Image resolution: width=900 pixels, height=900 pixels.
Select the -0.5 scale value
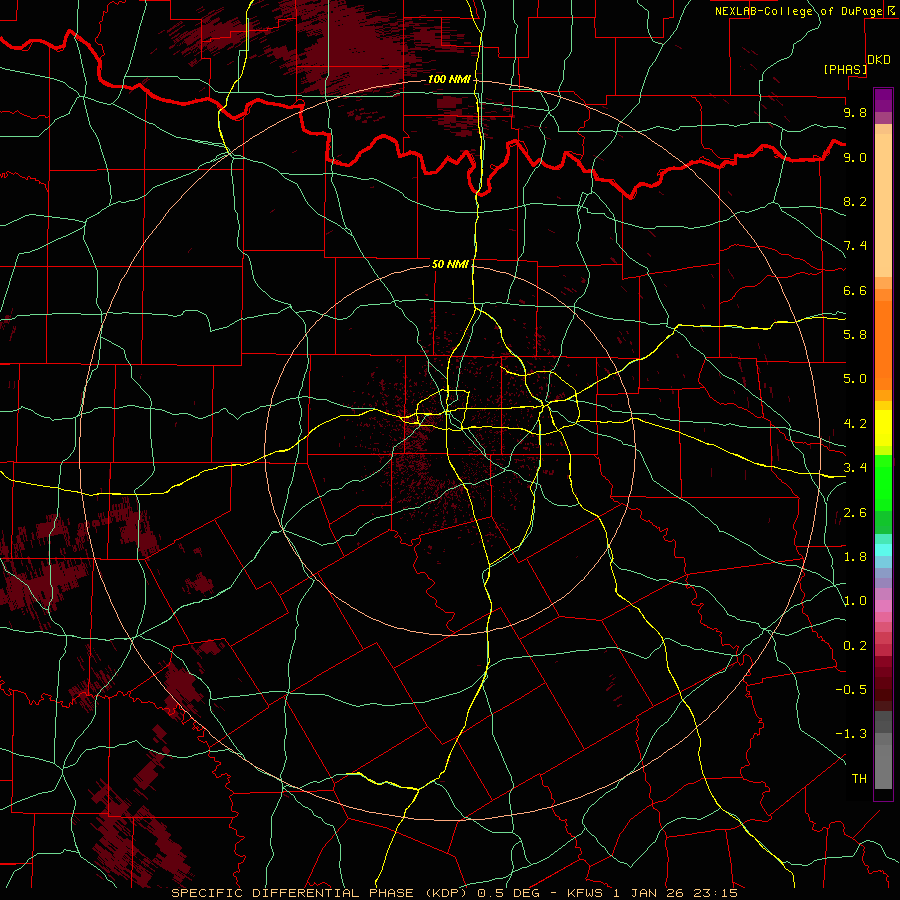851,690
